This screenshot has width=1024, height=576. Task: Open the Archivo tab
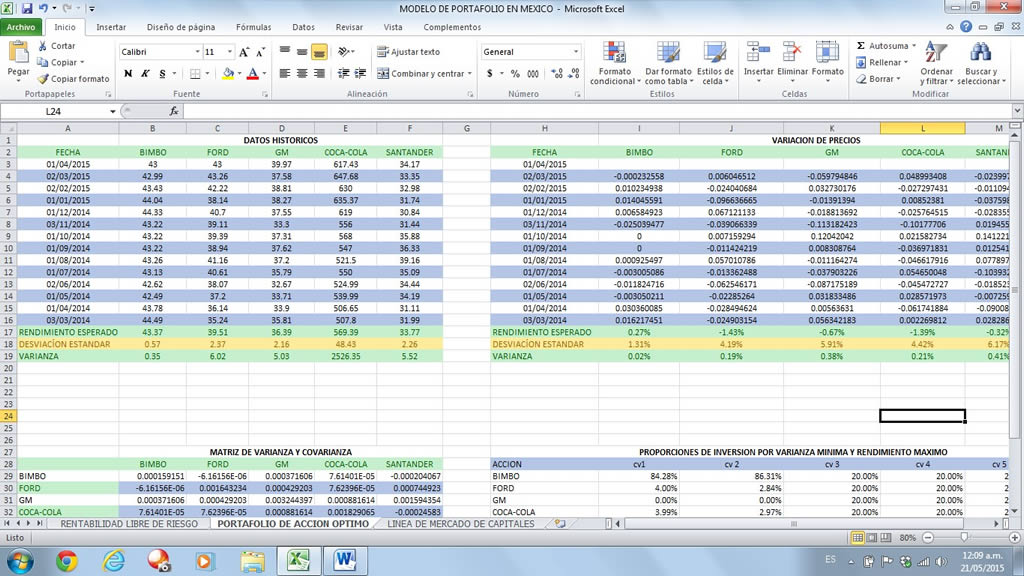pyautogui.click(x=21, y=27)
